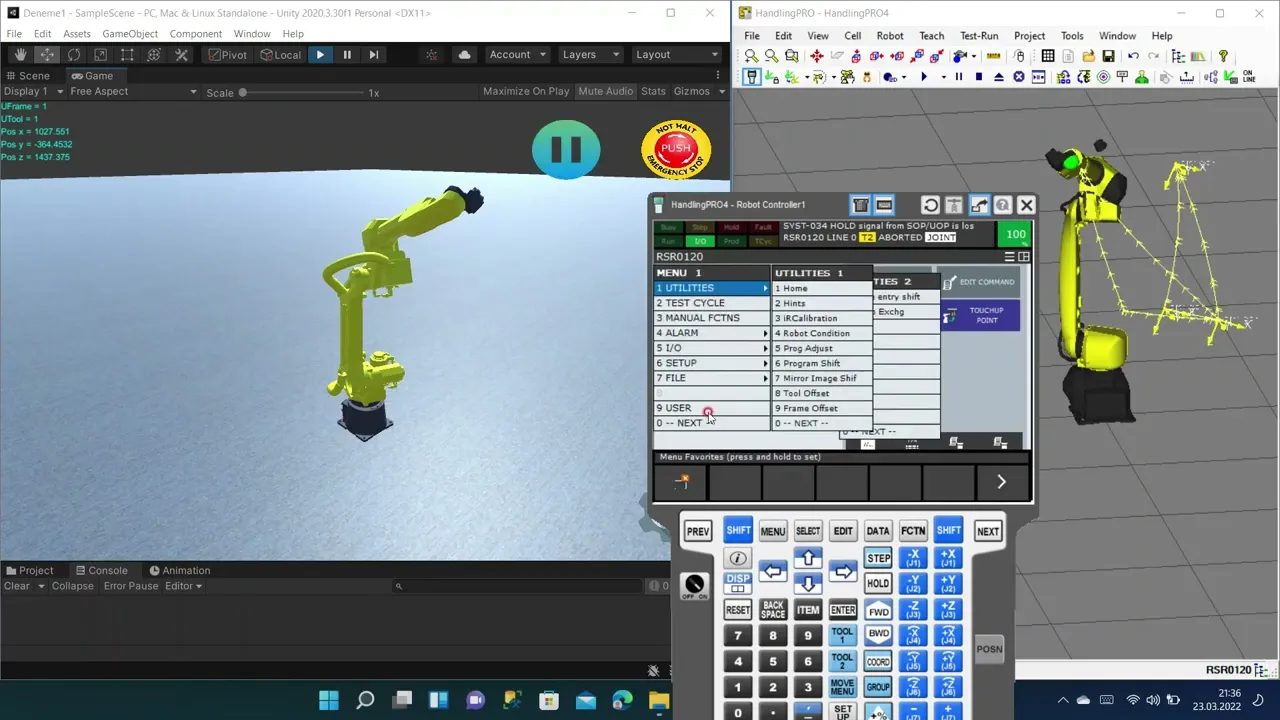Image resolution: width=1280 pixels, height=720 pixels.
Task: Open the Console Clear dropdown arrow
Action: click(41, 586)
